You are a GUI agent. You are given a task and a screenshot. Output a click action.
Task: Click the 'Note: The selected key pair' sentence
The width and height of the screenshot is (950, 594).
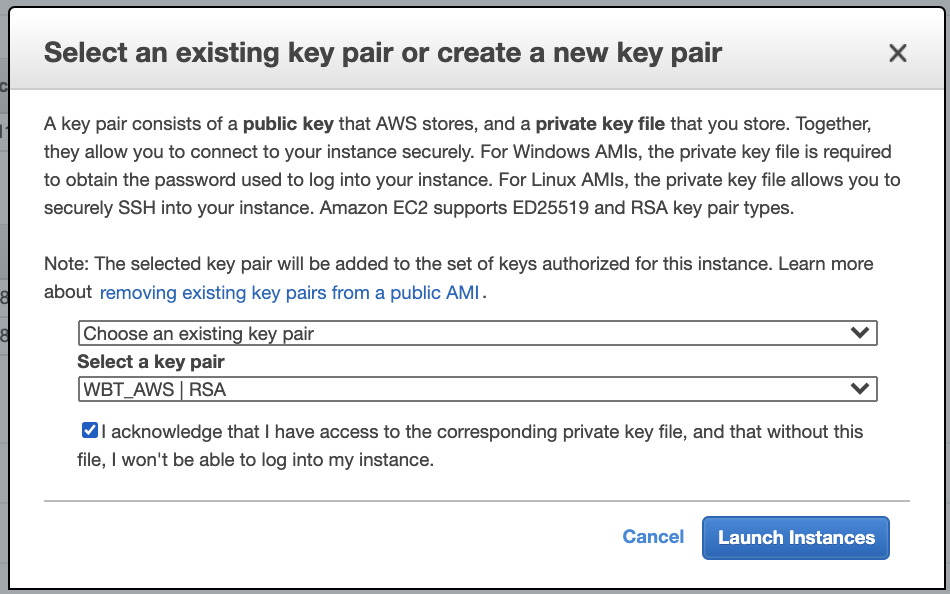pyautogui.click(x=400, y=265)
